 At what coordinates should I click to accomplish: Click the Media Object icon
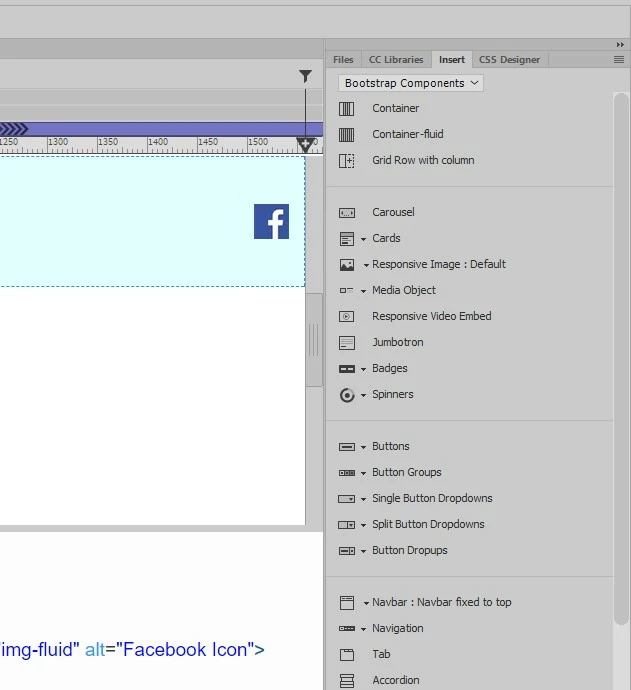coord(346,290)
